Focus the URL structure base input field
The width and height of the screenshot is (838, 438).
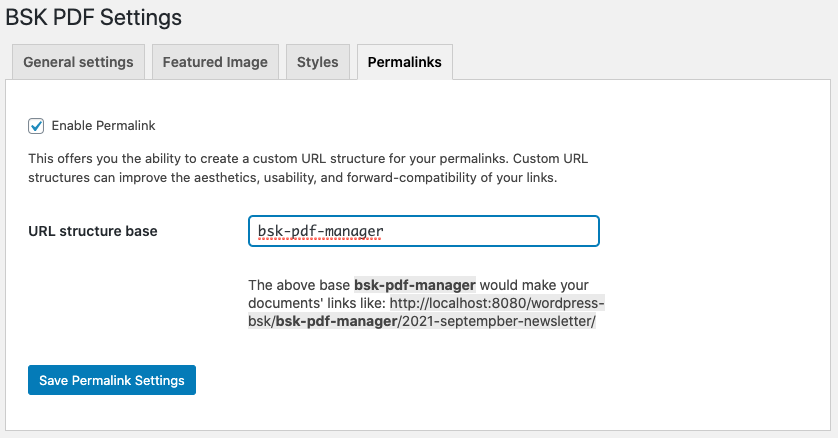(x=423, y=231)
